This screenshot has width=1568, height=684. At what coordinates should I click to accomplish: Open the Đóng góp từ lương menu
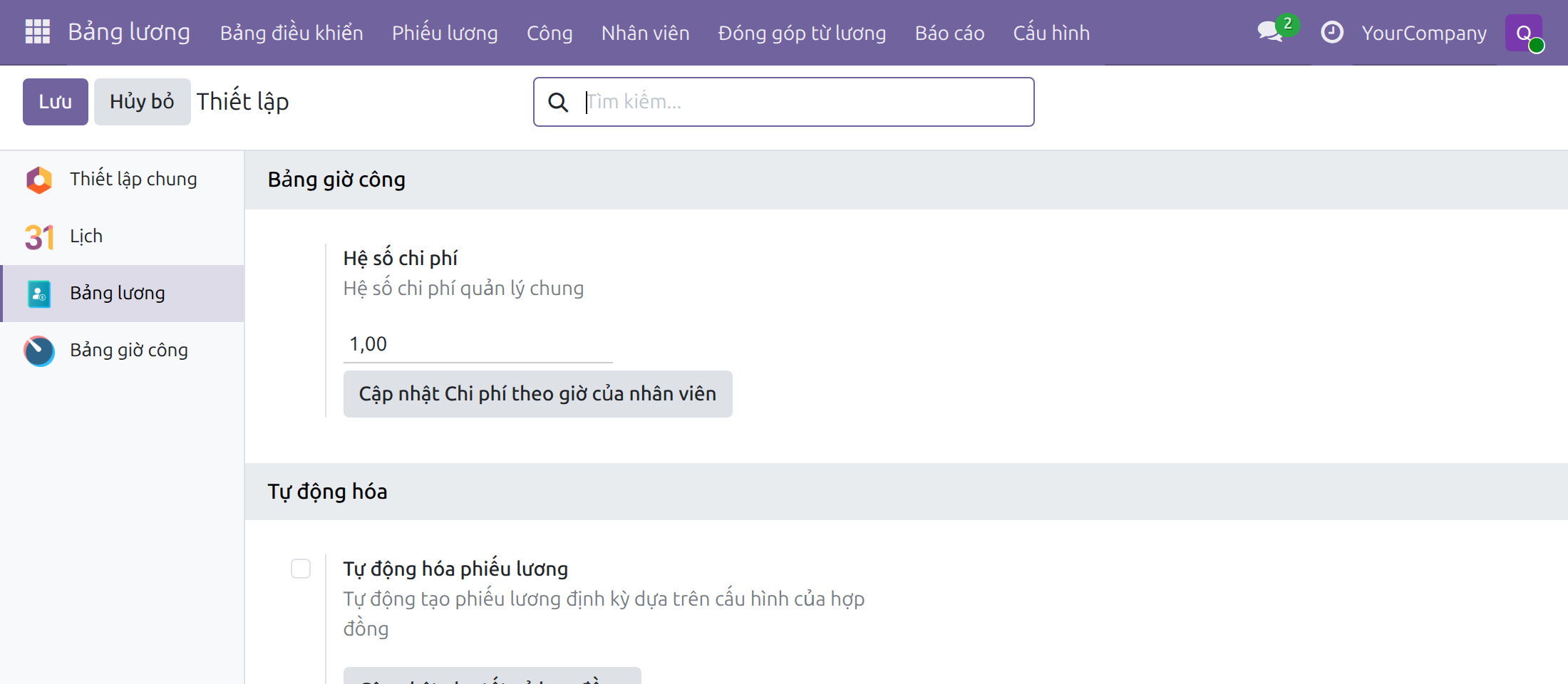pos(803,33)
